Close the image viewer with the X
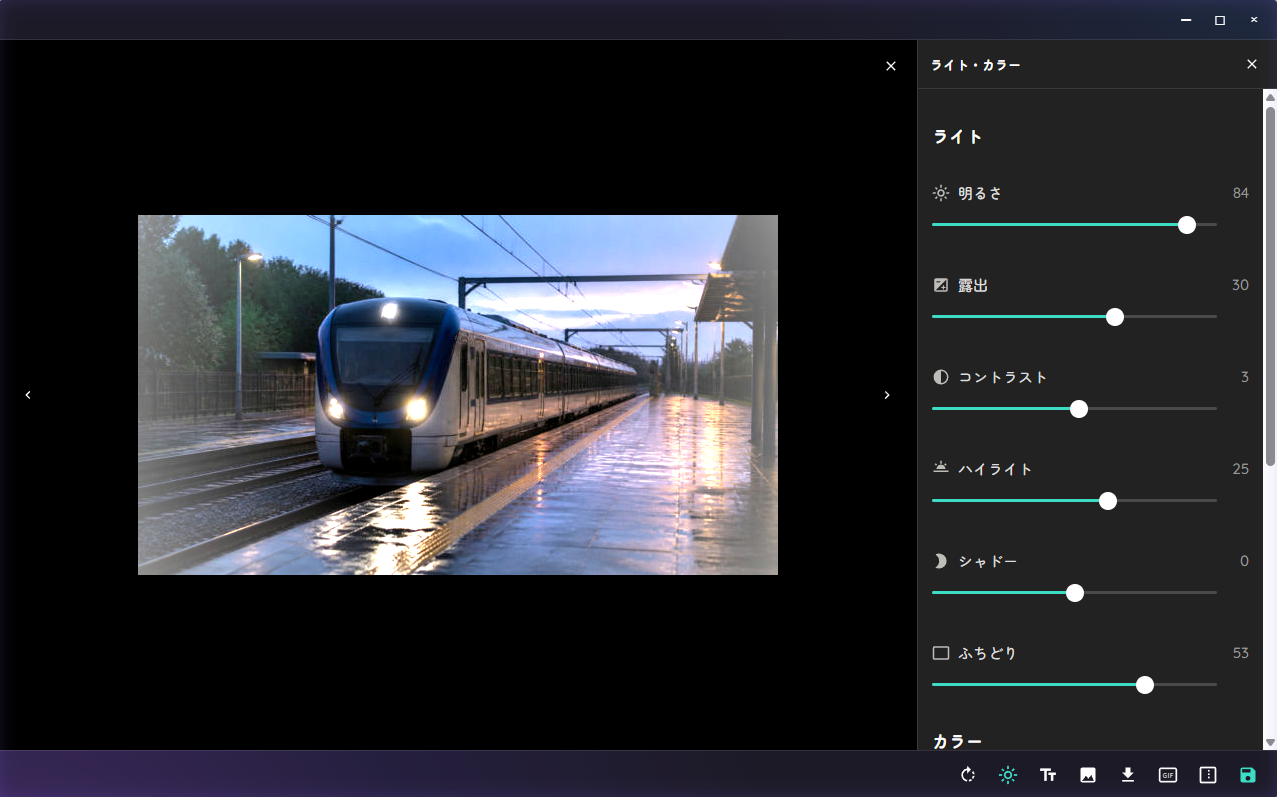Viewport: 1277px width, 797px height. (891, 66)
